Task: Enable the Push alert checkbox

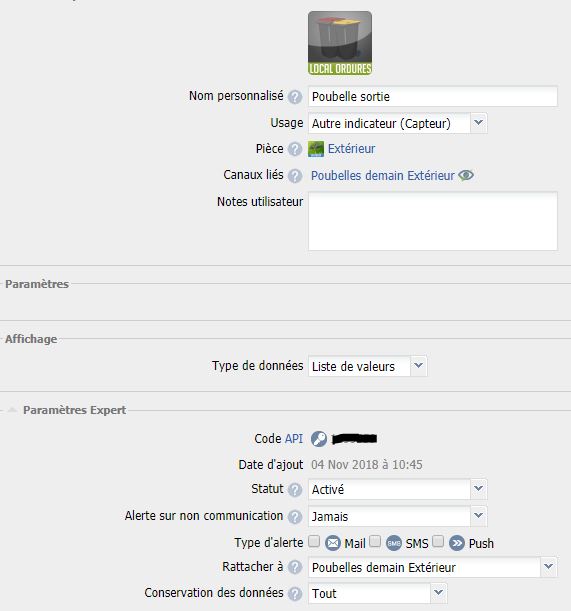Action: pyautogui.click(x=438, y=541)
